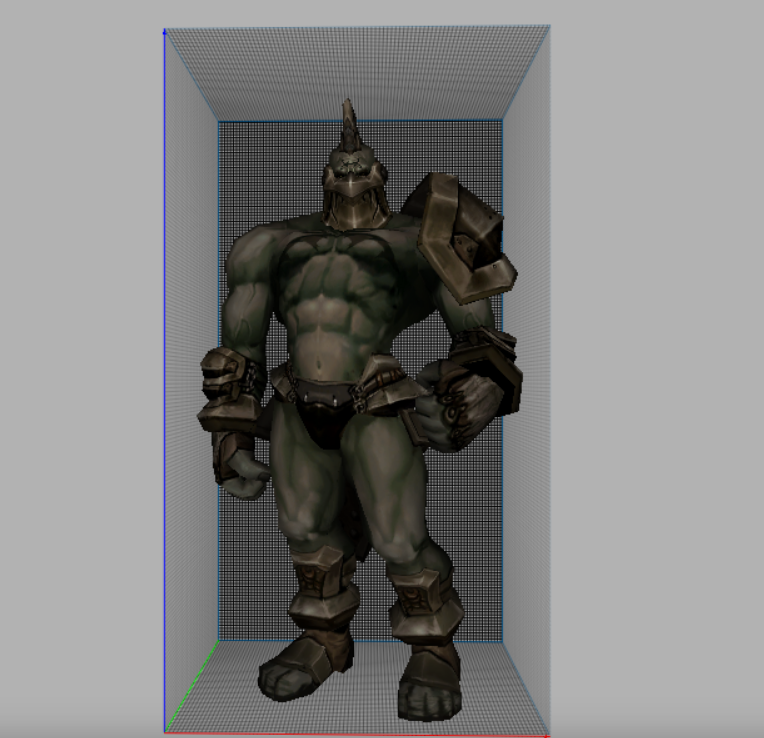Select the red axis line at bottom
The image size is (764, 738).
pos(350,734)
